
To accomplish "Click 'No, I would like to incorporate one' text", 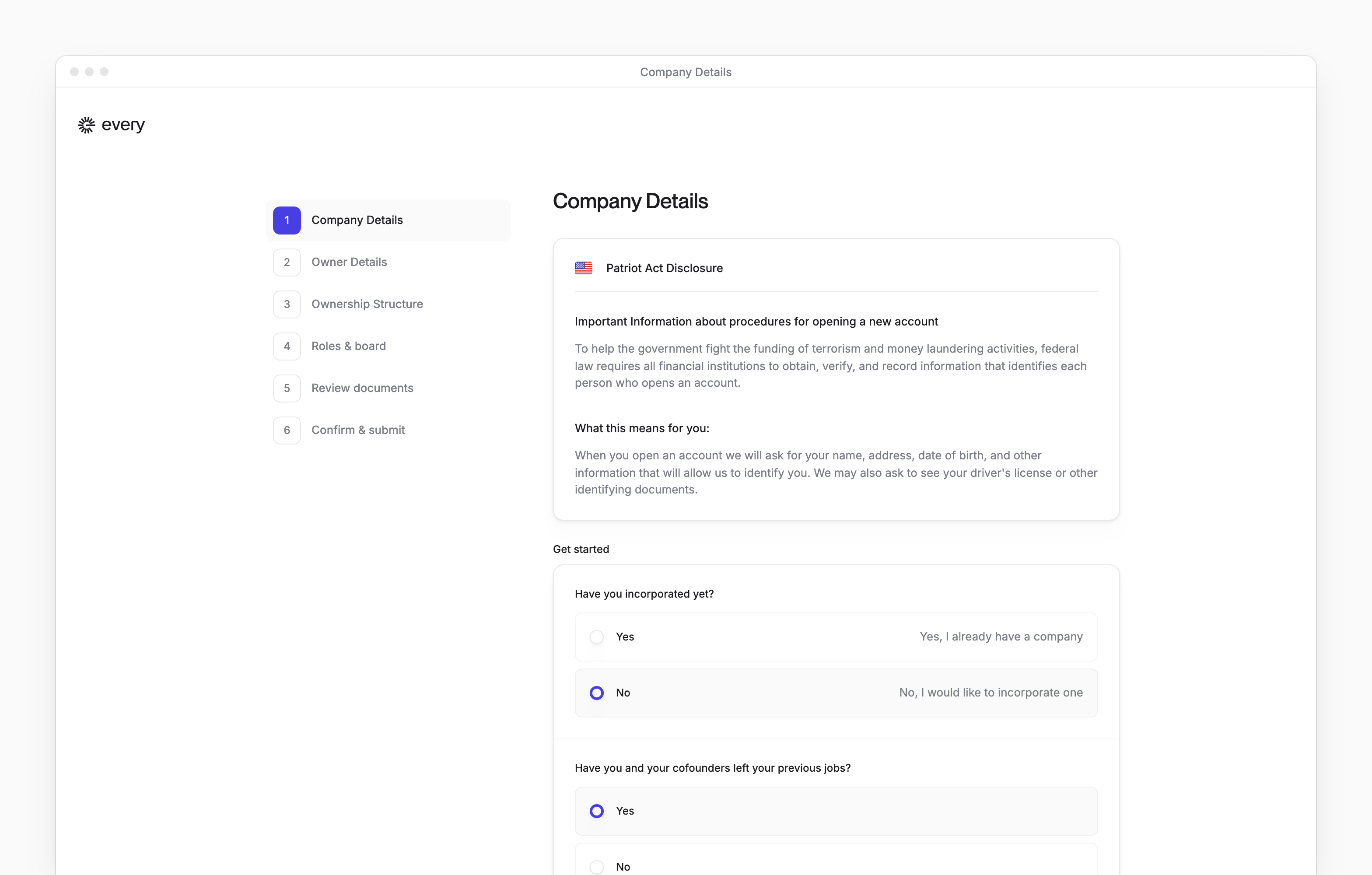I will coord(991,693).
